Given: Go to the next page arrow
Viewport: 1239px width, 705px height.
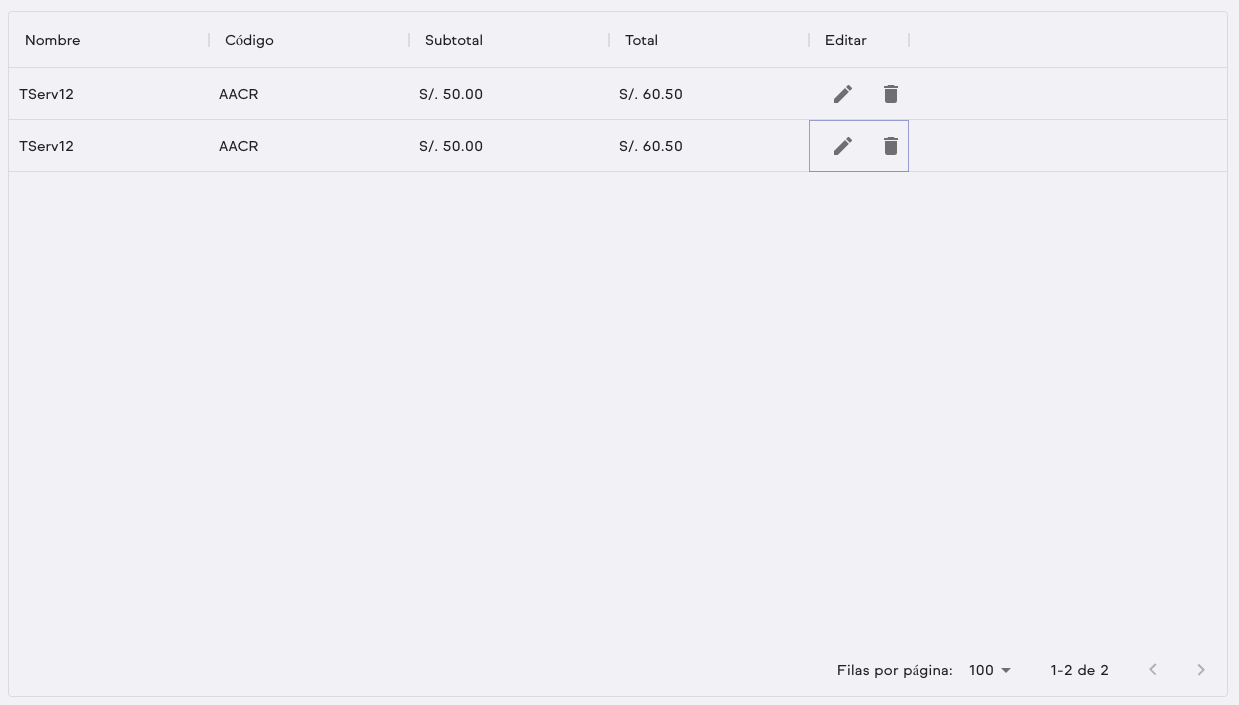Looking at the screenshot, I should point(1201,670).
